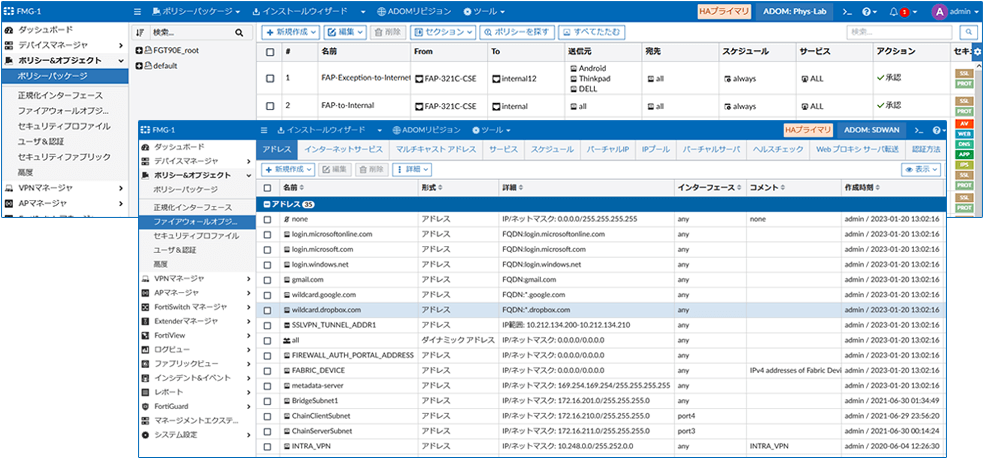Switch to インターネットサービス tab
This screenshot has height=472, width=1000.
point(343,149)
